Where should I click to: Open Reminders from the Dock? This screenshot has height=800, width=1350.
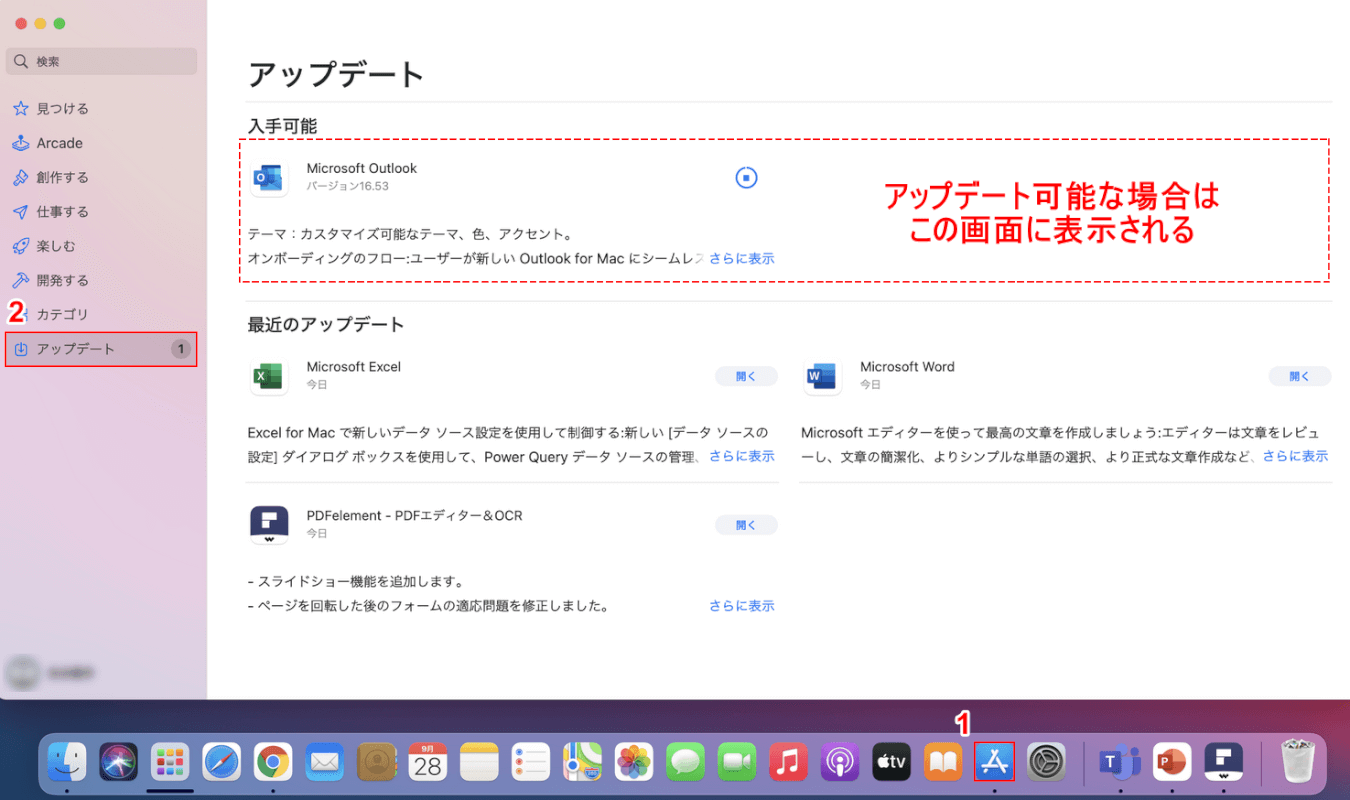pyautogui.click(x=531, y=762)
